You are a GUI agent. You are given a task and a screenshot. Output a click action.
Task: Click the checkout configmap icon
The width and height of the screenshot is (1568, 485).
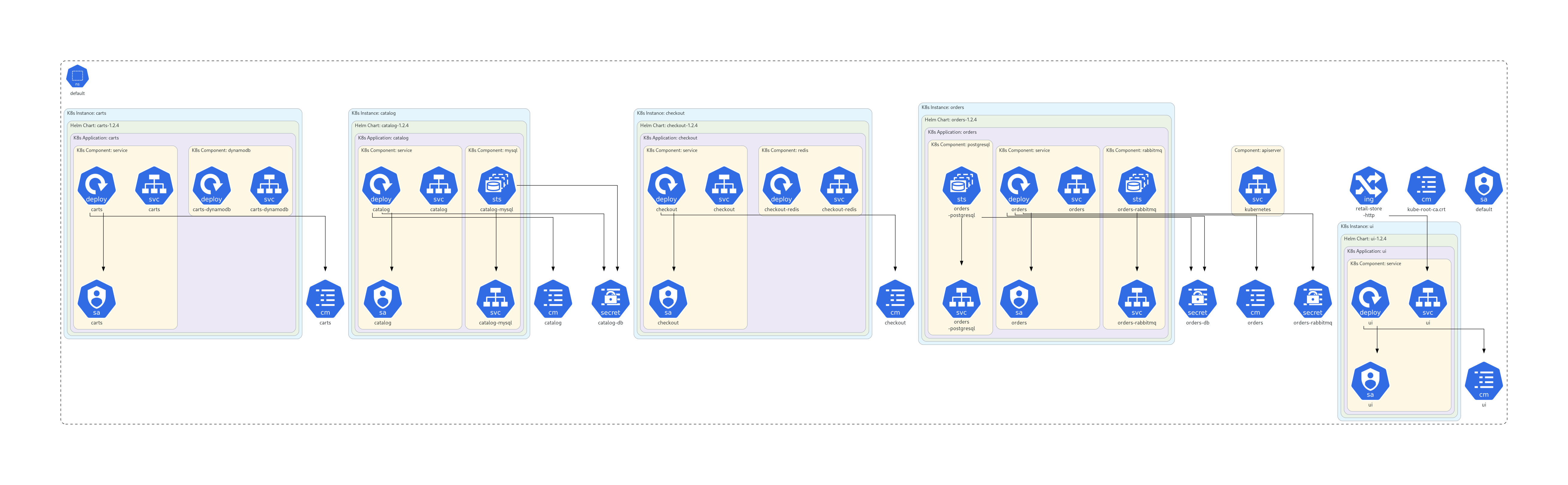click(895, 299)
